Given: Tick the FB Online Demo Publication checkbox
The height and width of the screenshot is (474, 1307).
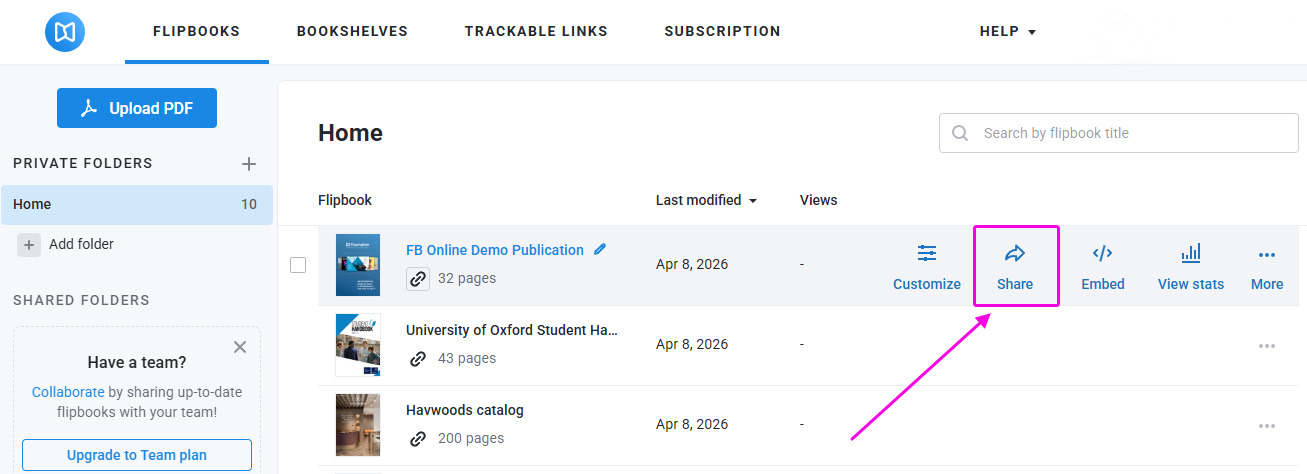Looking at the screenshot, I should coord(298,265).
